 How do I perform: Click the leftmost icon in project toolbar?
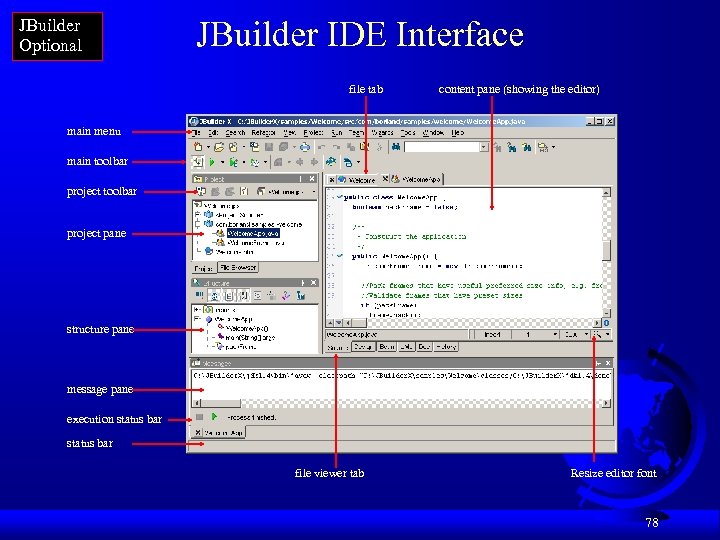point(201,191)
